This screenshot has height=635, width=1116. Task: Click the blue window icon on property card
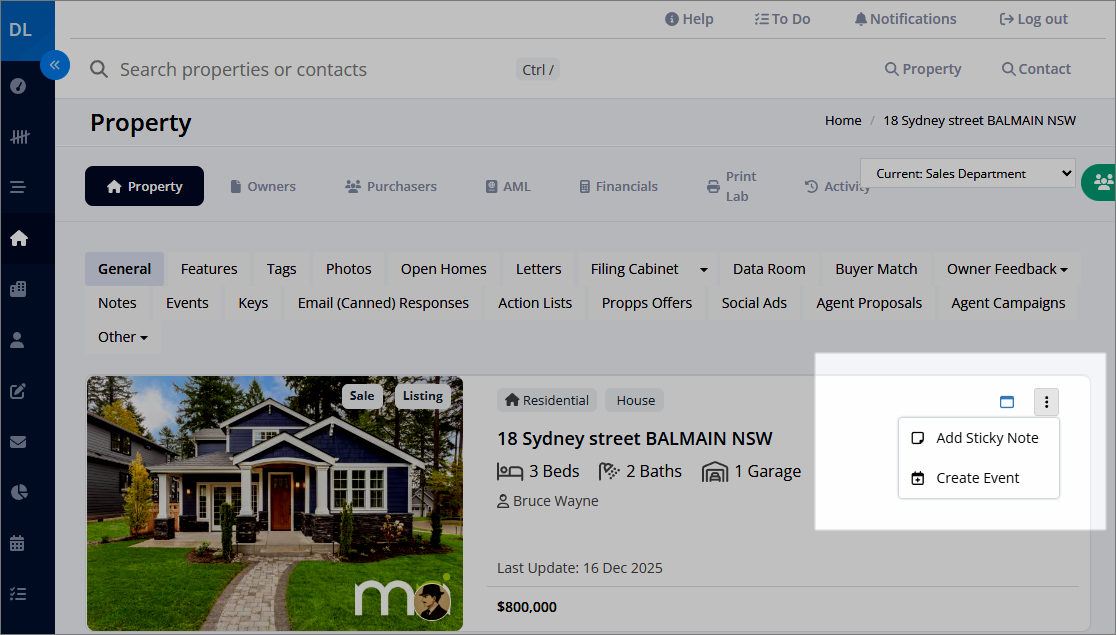tap(1006, 402)
